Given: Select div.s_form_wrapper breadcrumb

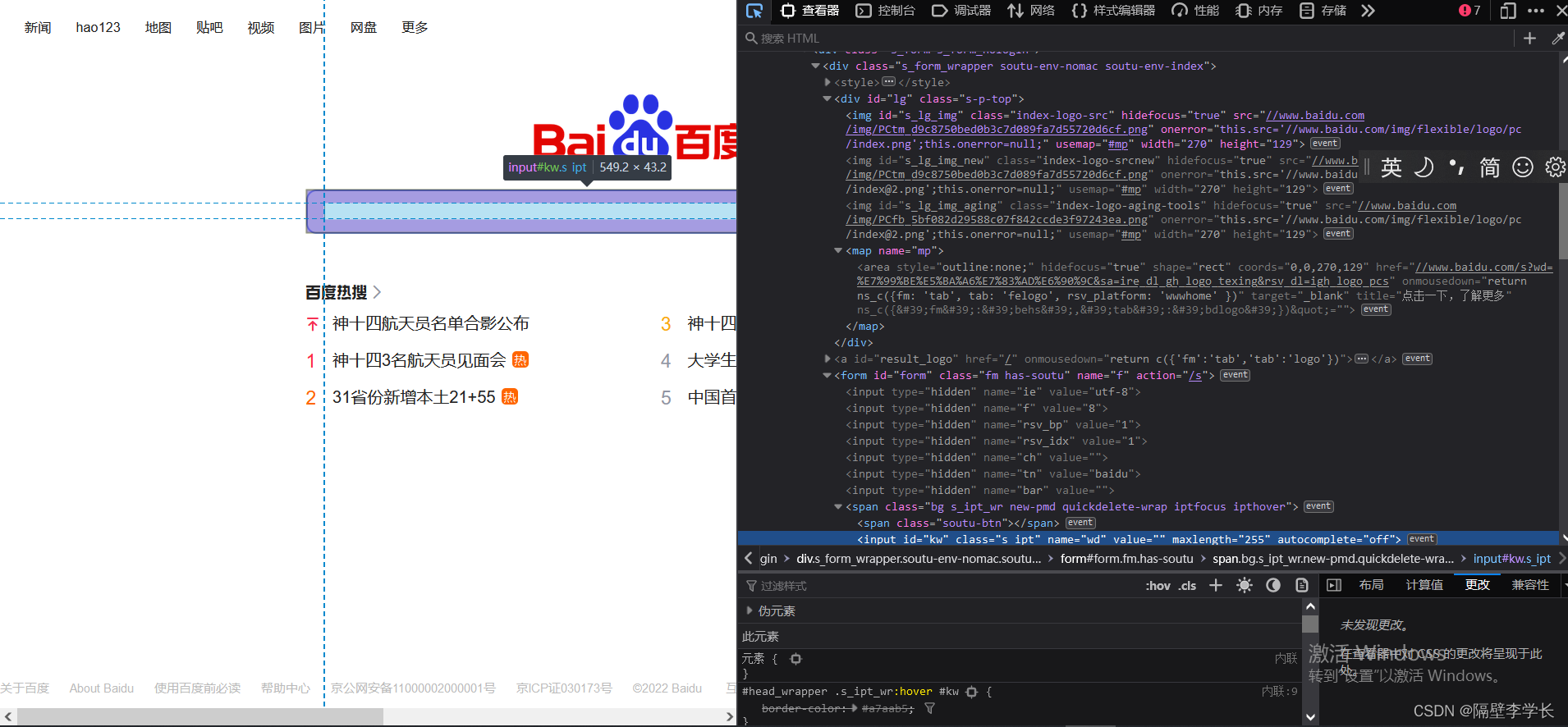Looking at the screenshot, I should [919, 558].
